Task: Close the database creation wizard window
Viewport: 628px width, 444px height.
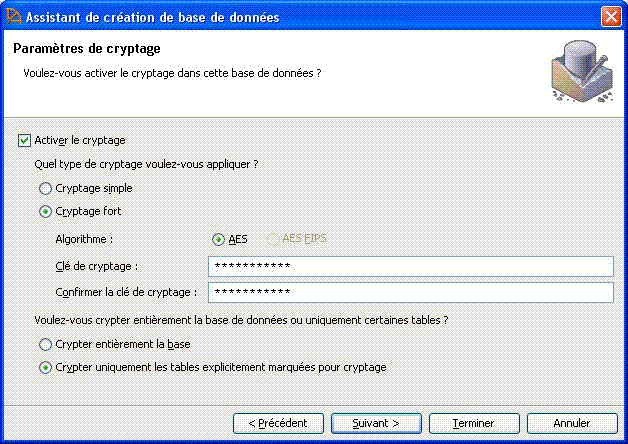Action: (x=610, y=17)
